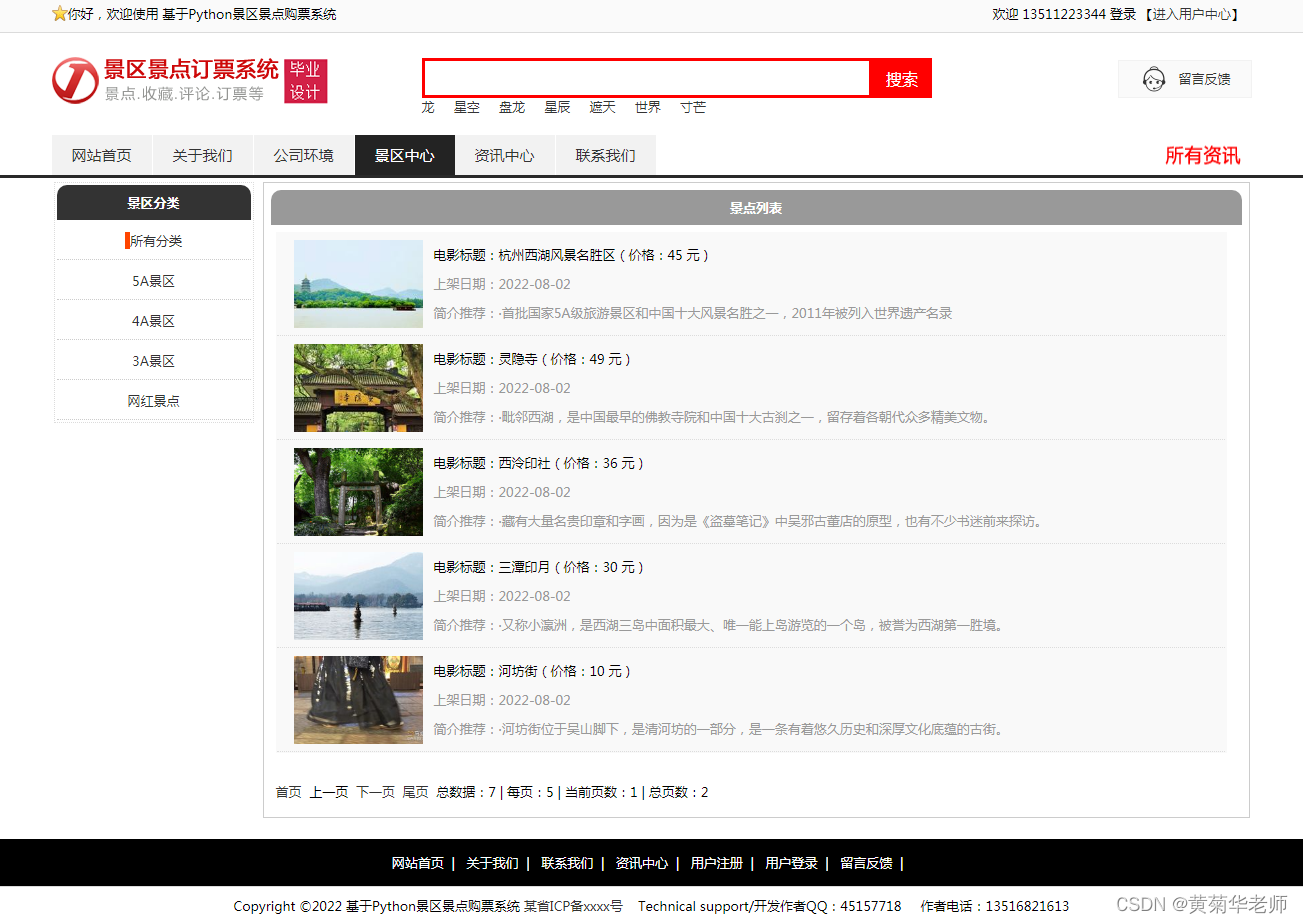Focus the search input box
Image resolution: width=1303 pixels, height=924 pixels.
[647, 78]
